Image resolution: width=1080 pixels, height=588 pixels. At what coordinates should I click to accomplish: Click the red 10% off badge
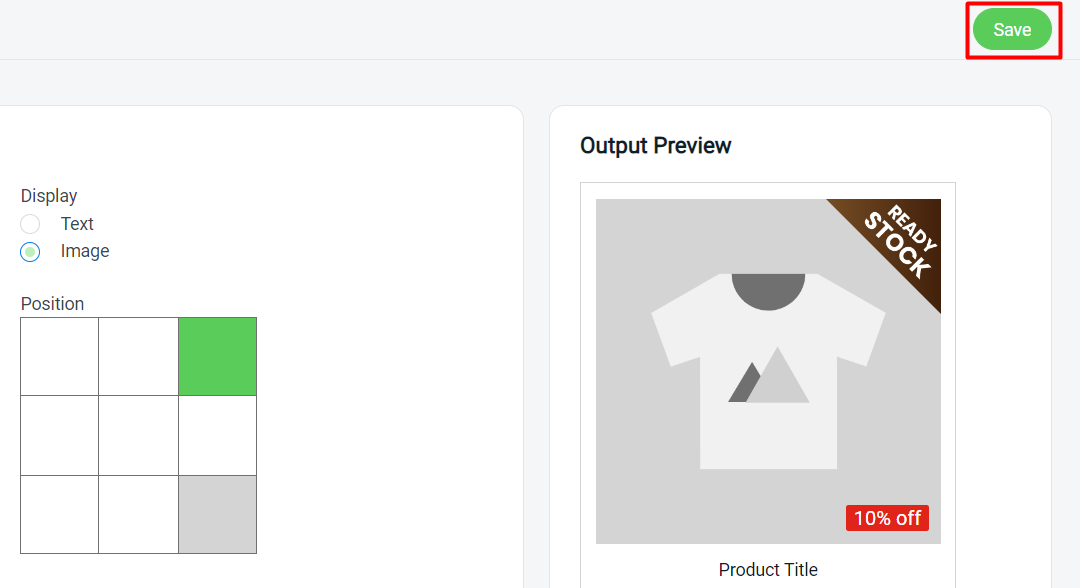pos(887,518)
